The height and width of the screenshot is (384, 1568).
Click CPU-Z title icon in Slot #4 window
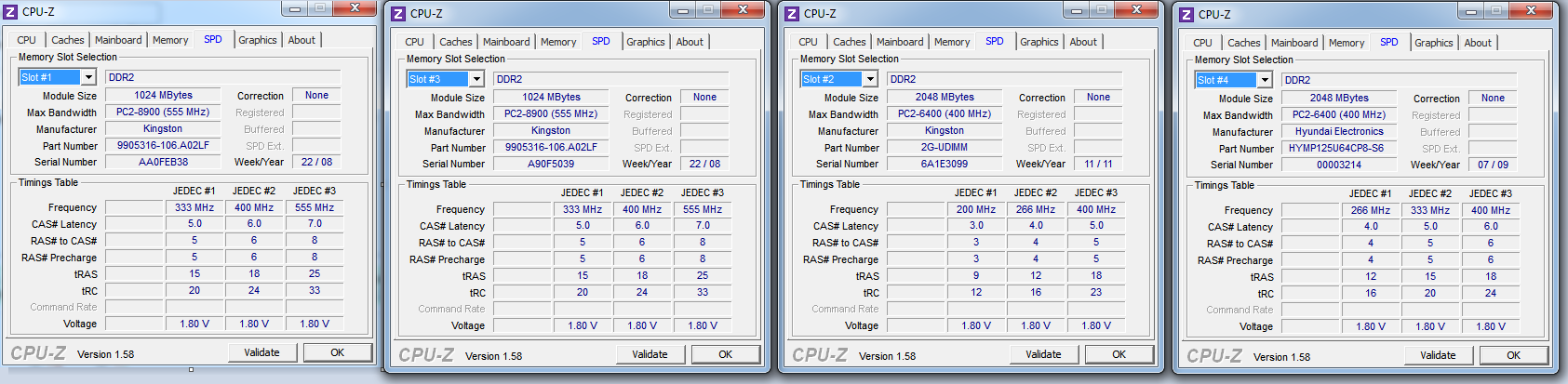tap(1186, 15)
